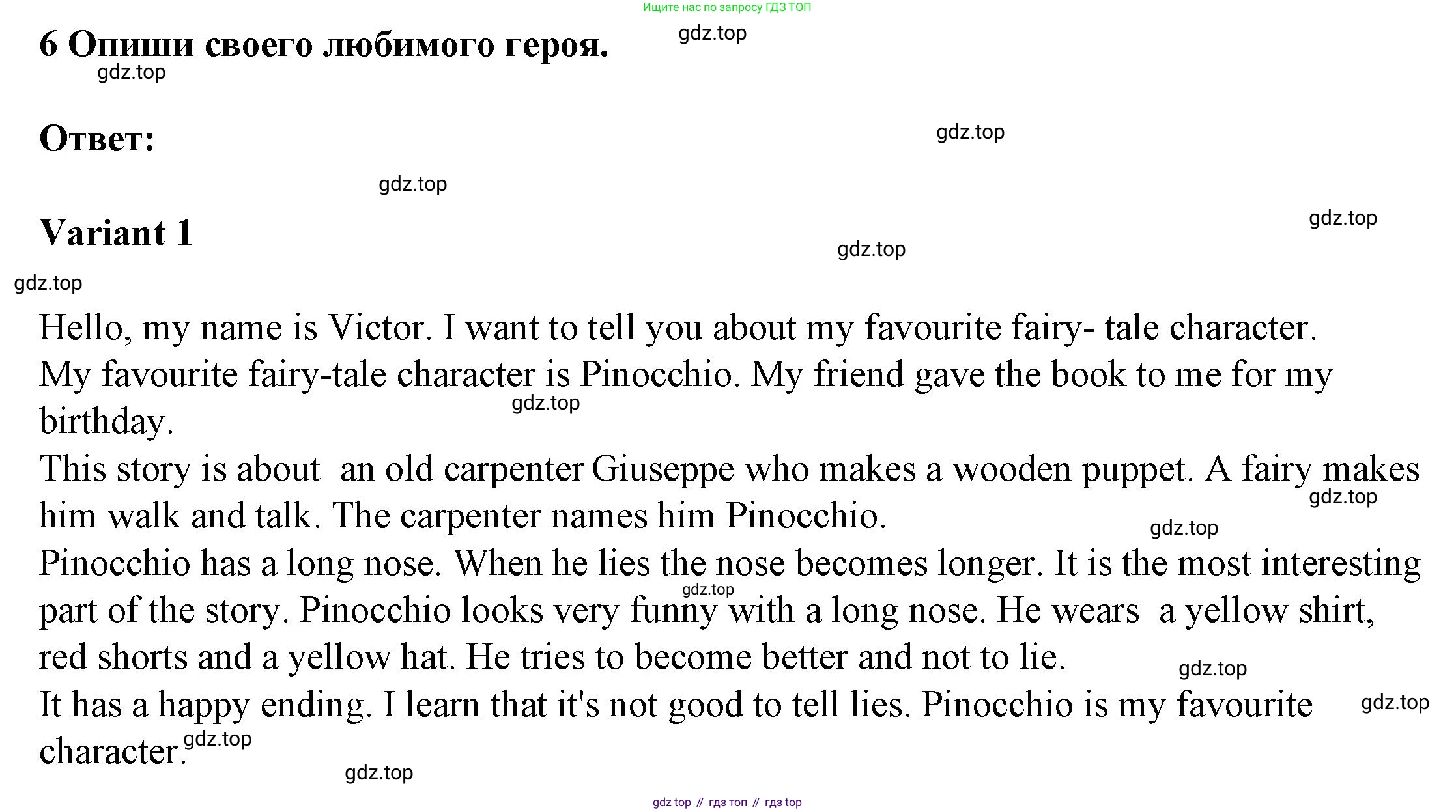Select the 'Ответ:' heading
Screen dimensions: 1456x812
pos(98,139)
